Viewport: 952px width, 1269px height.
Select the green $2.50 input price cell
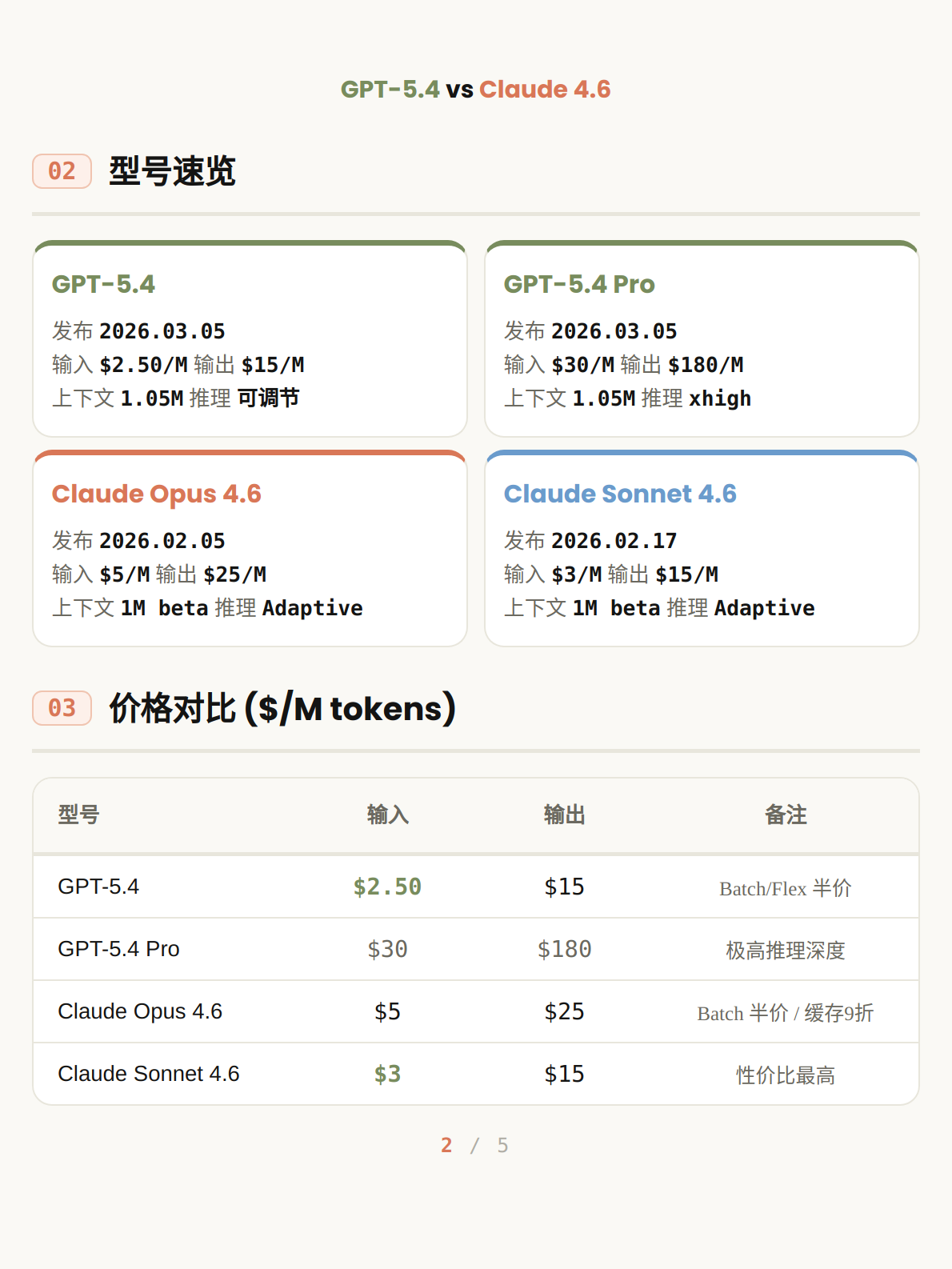(x=388, y=887)
